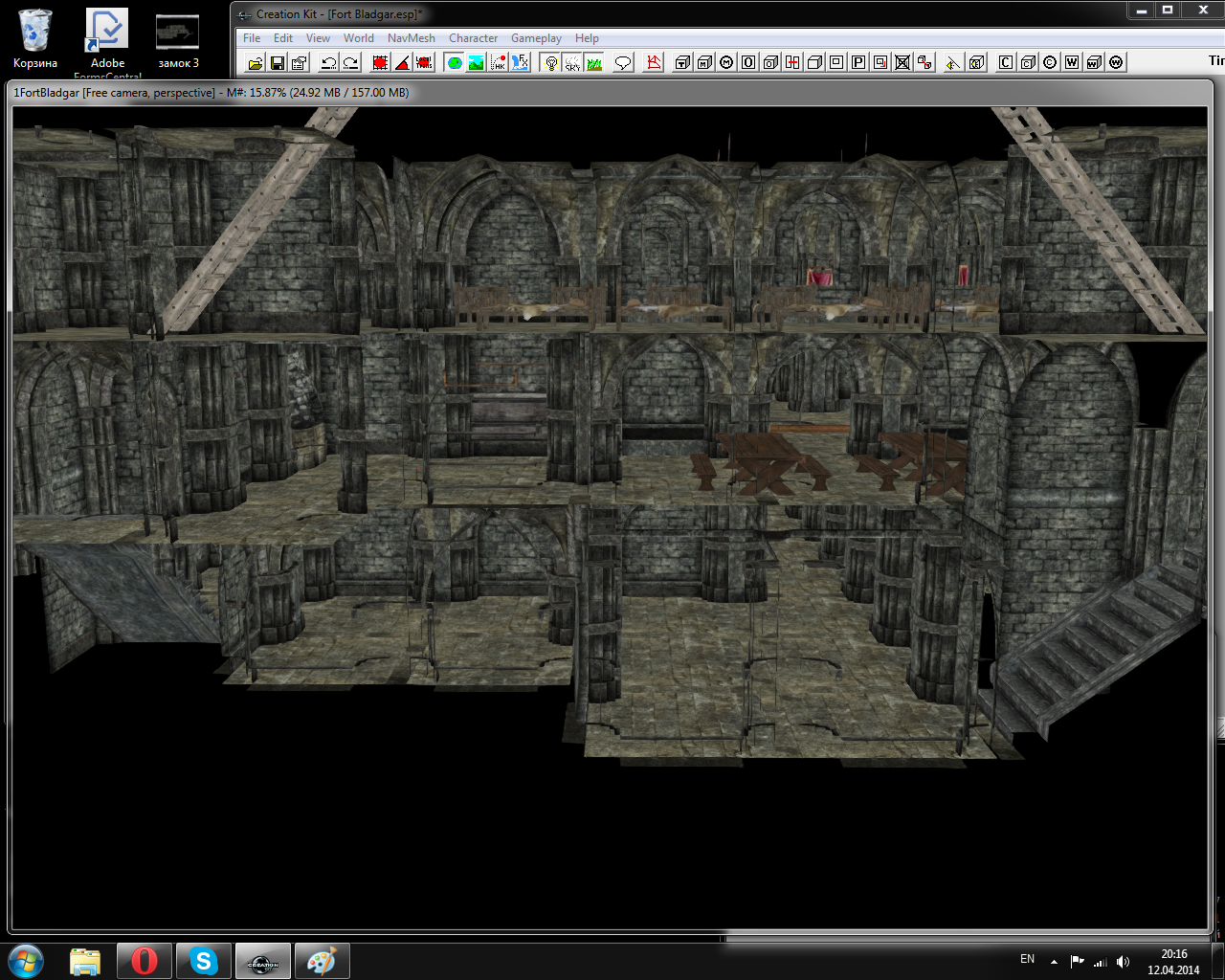Click the flat box icon labeled O
The height and width of the screenshot is (980, 1225).
[x=748, y=62]
